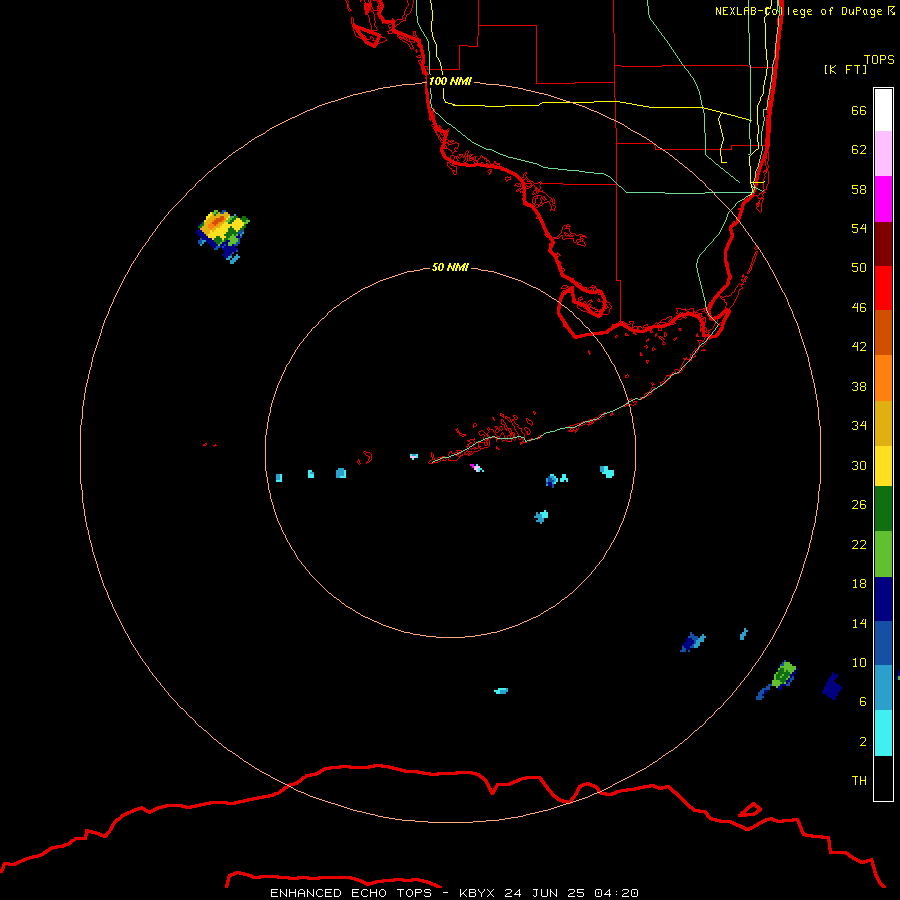
Task: Click the white swatch in the tops legend
Action: click(883, 110)
